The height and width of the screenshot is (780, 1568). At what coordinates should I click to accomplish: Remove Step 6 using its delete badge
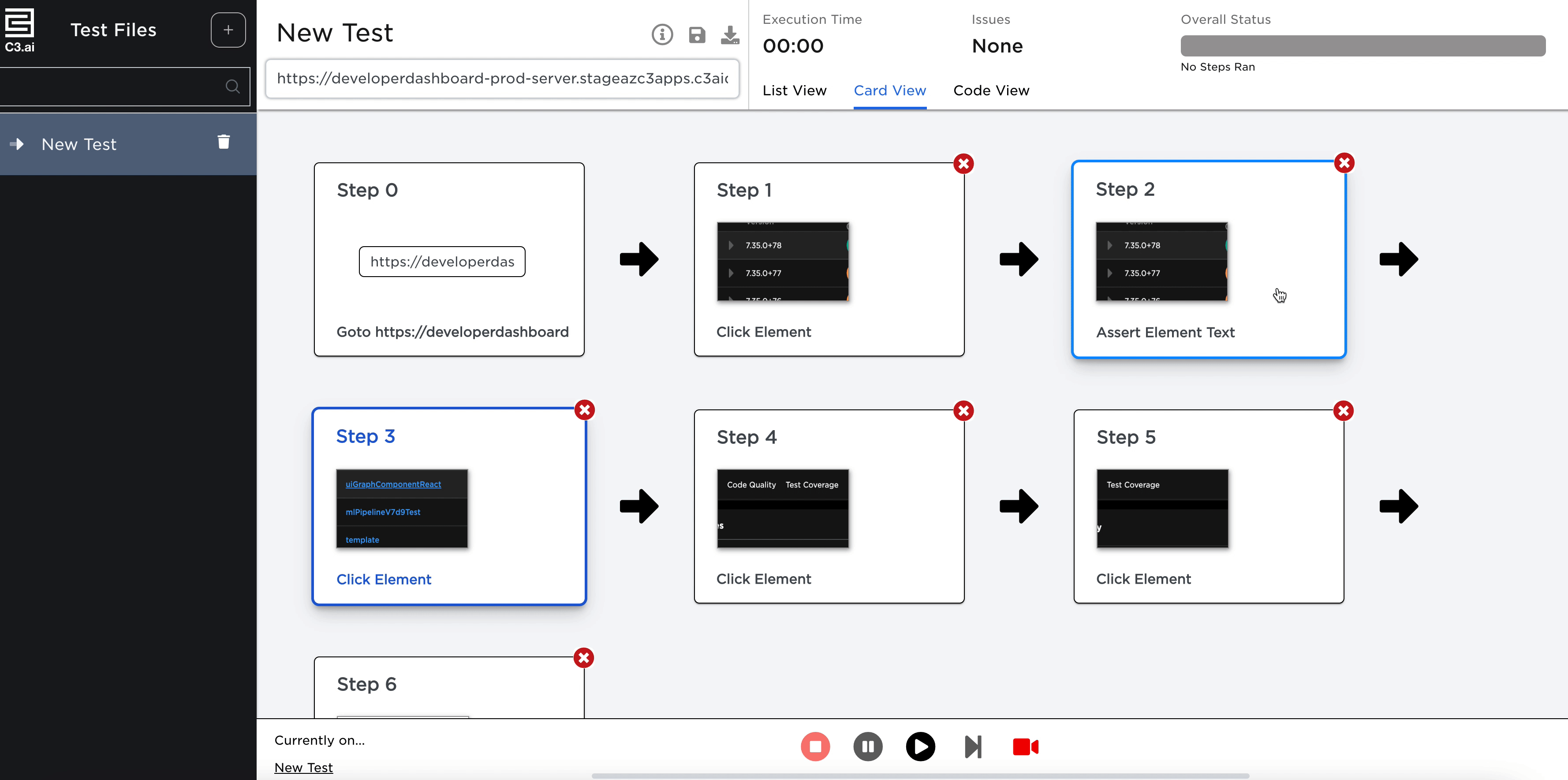pos(584,658)
